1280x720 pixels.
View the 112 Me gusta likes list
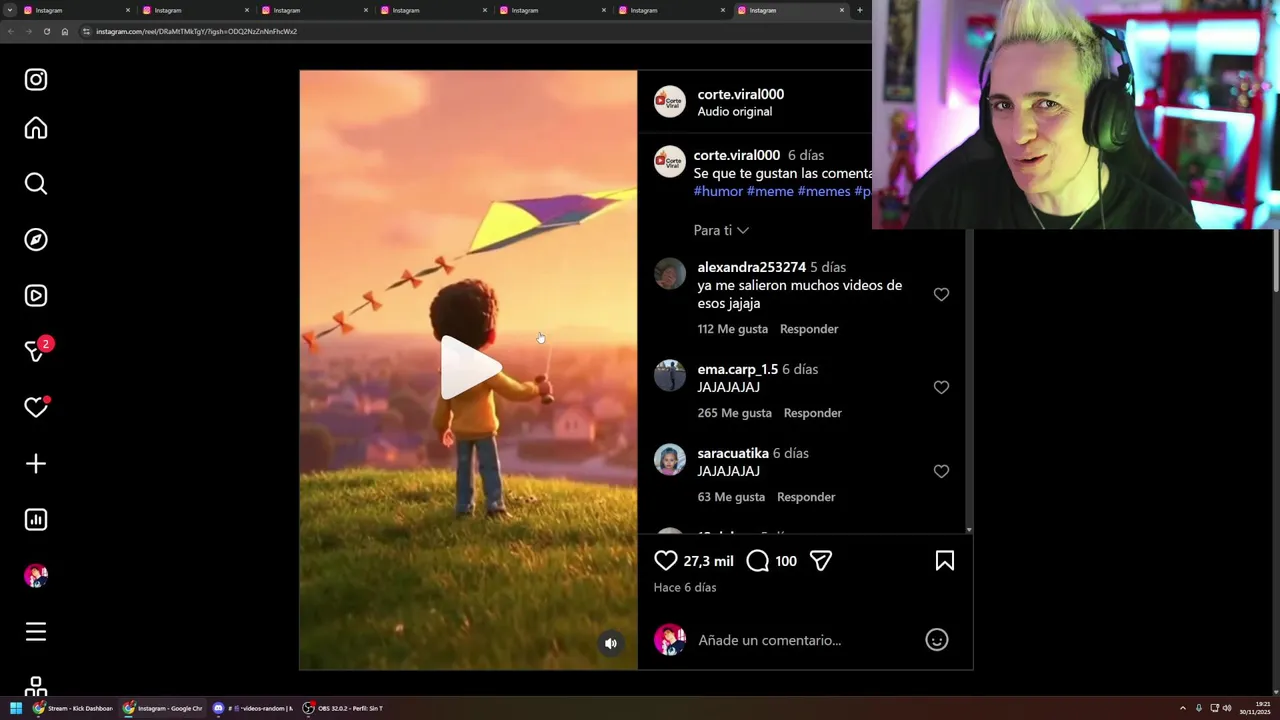point(733,329)
